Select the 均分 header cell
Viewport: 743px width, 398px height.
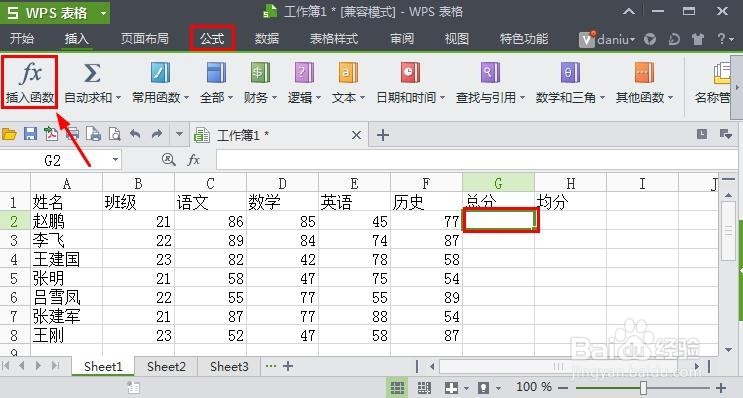(571, 202)
